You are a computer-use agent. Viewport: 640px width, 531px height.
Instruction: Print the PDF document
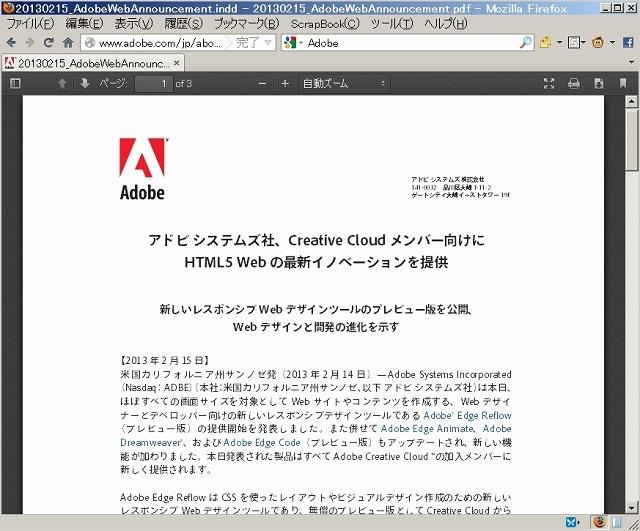tap(574, 84)
